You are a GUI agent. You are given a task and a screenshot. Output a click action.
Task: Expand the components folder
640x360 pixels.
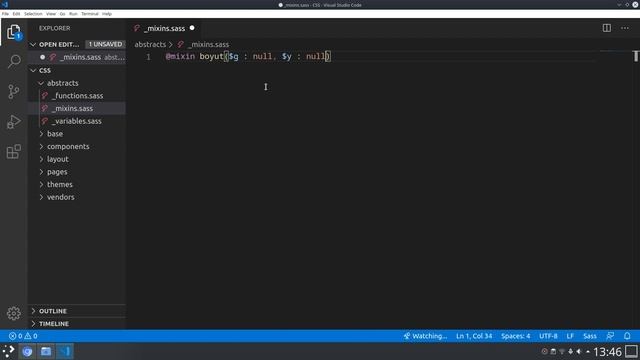pos(41,147)
